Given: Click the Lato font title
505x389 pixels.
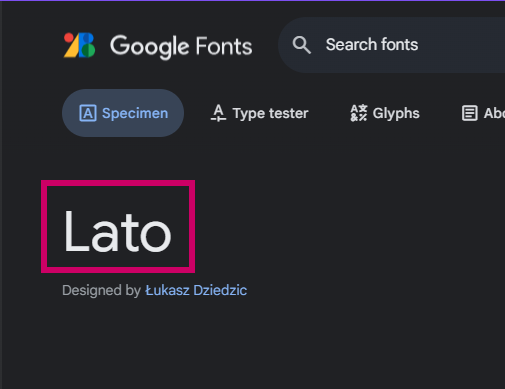Looking at the screenshot, I should pyautogui.click(x=117, y=231).
